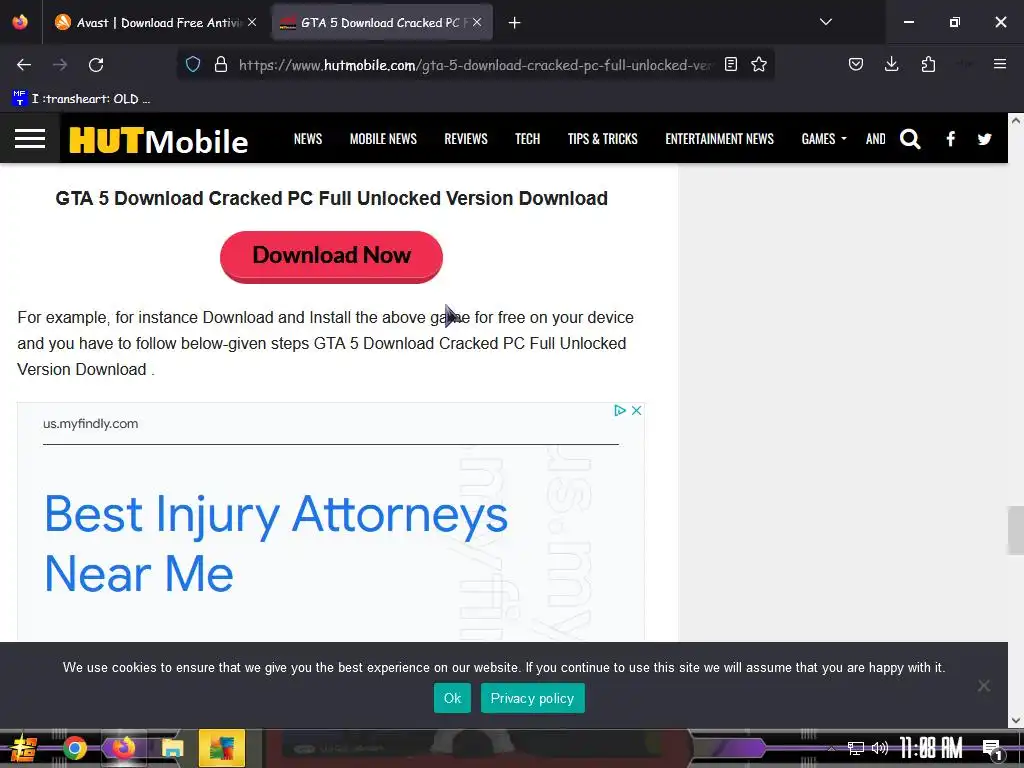The height and width of the screenshot is (768, 1024).
Task: Visit HUTMobile Facebook page icon
Action: pos(951,138)
